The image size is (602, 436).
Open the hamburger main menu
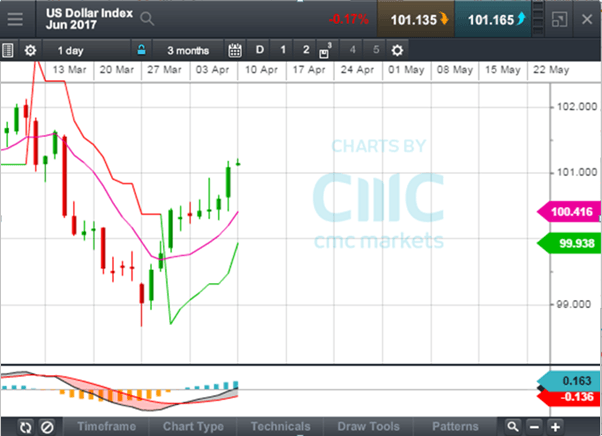[x=15, y=19]
